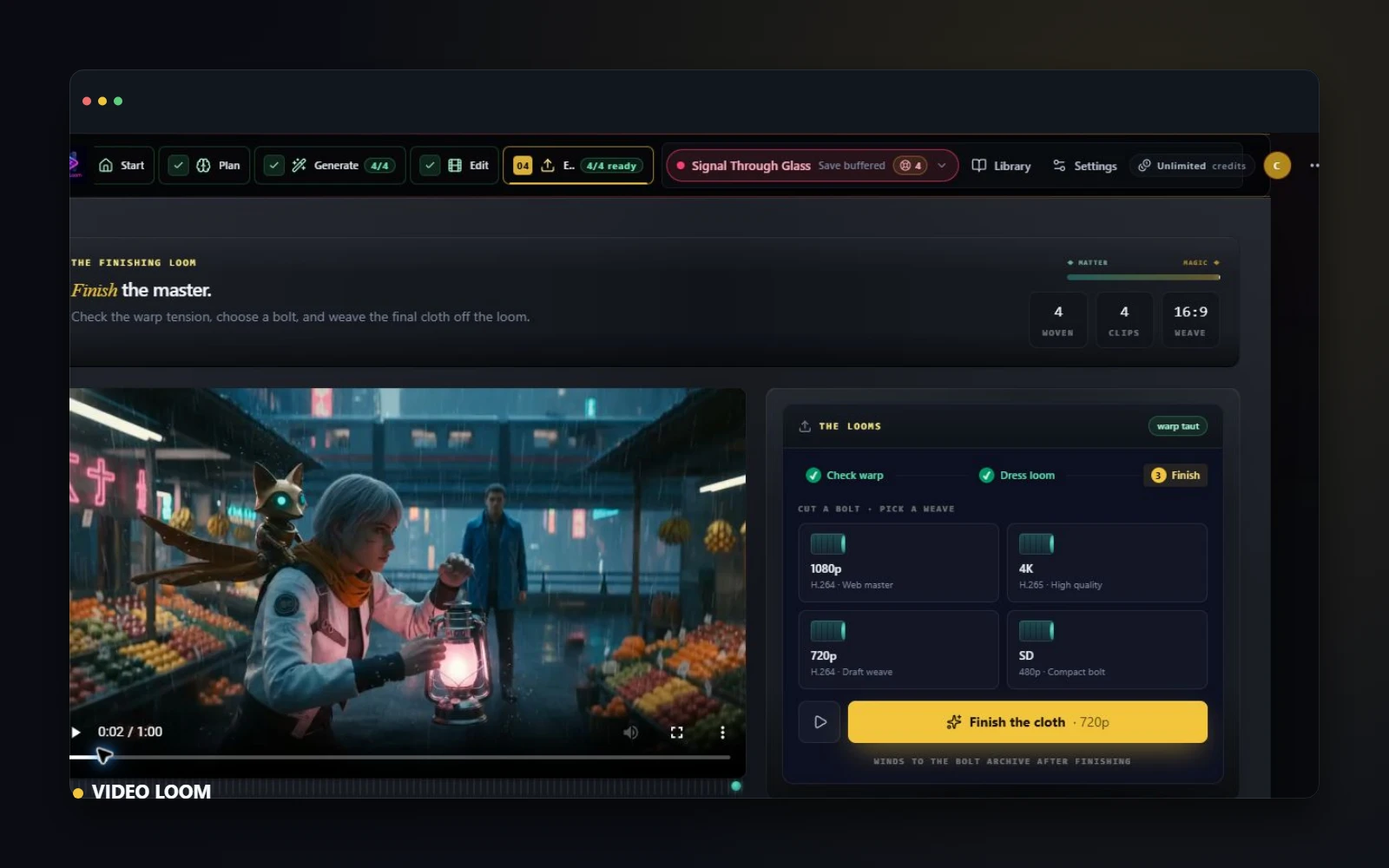Go to the Start step
This screenshot has height=868, width=1389.
(x=122, y=165)
